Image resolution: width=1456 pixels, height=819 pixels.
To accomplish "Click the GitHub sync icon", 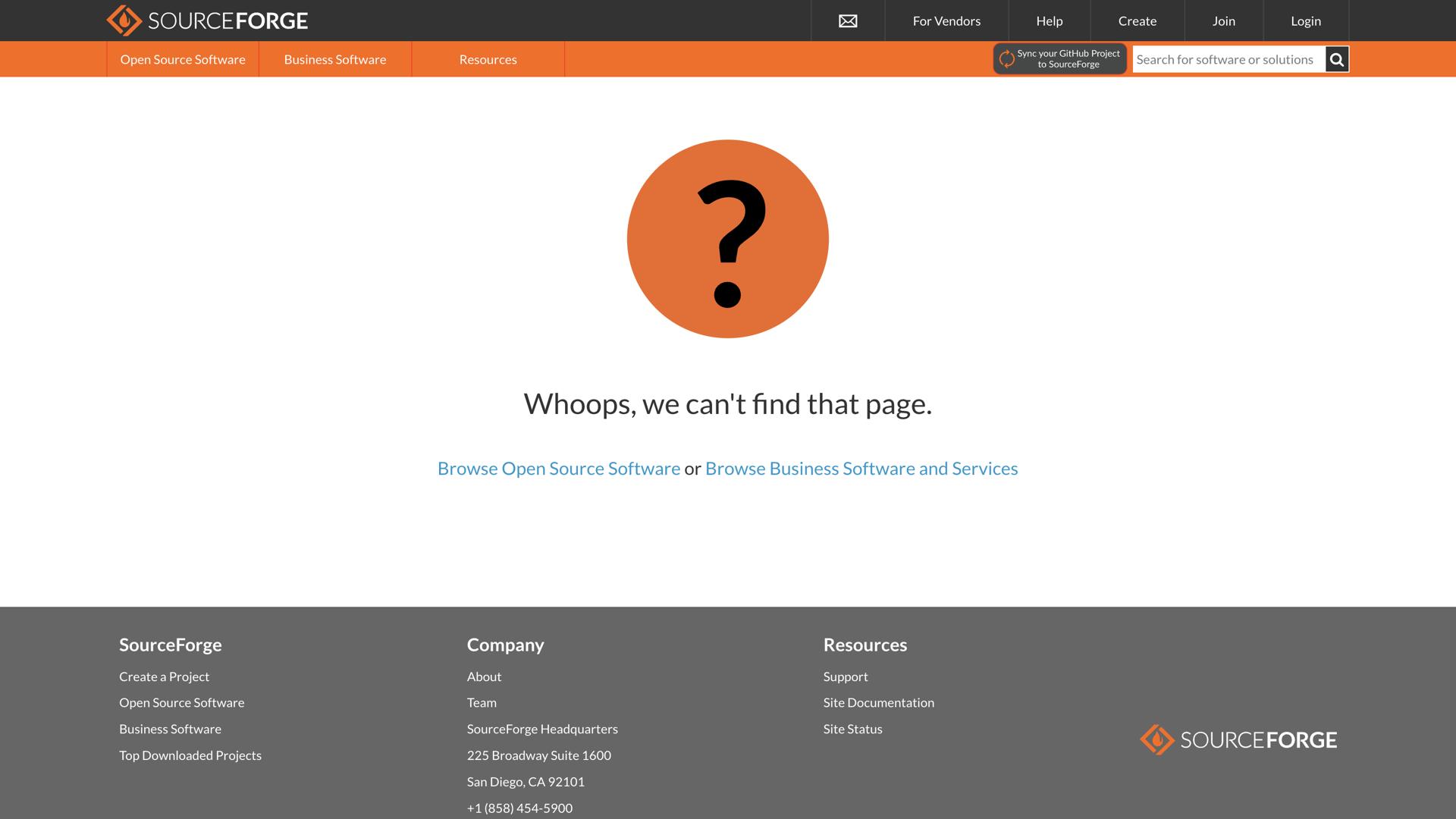I will [x=1006, y=58].
